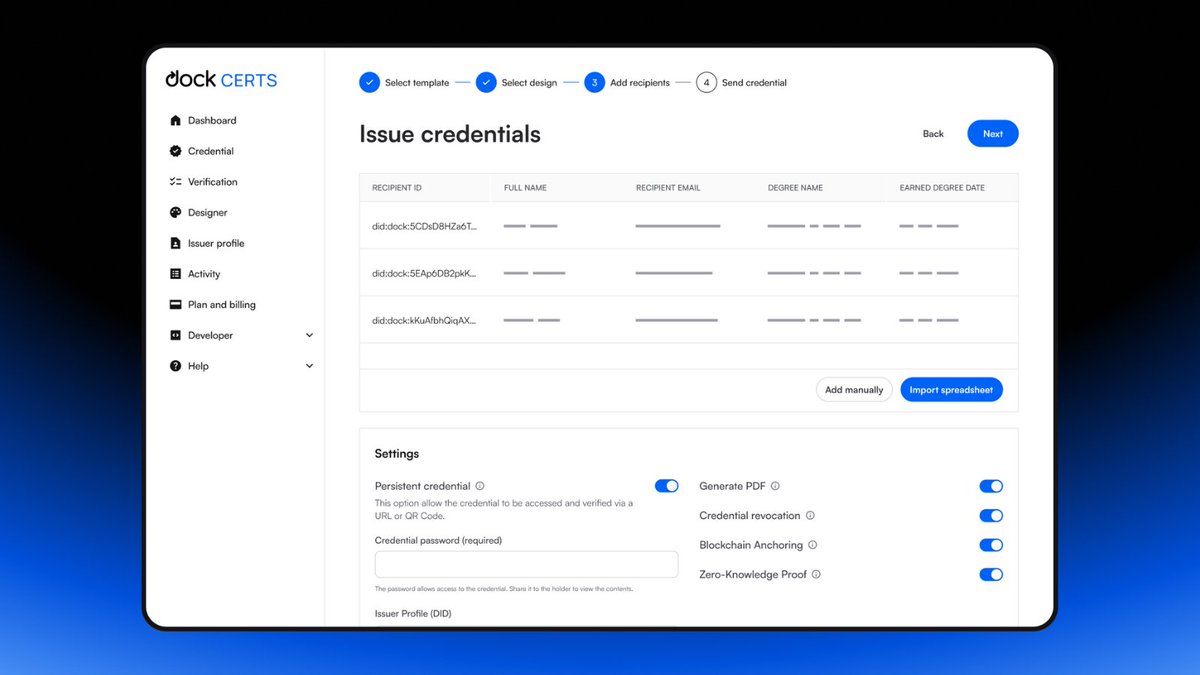Expand the Help menu chevron

pyautogui.click(x=309, y=366)
